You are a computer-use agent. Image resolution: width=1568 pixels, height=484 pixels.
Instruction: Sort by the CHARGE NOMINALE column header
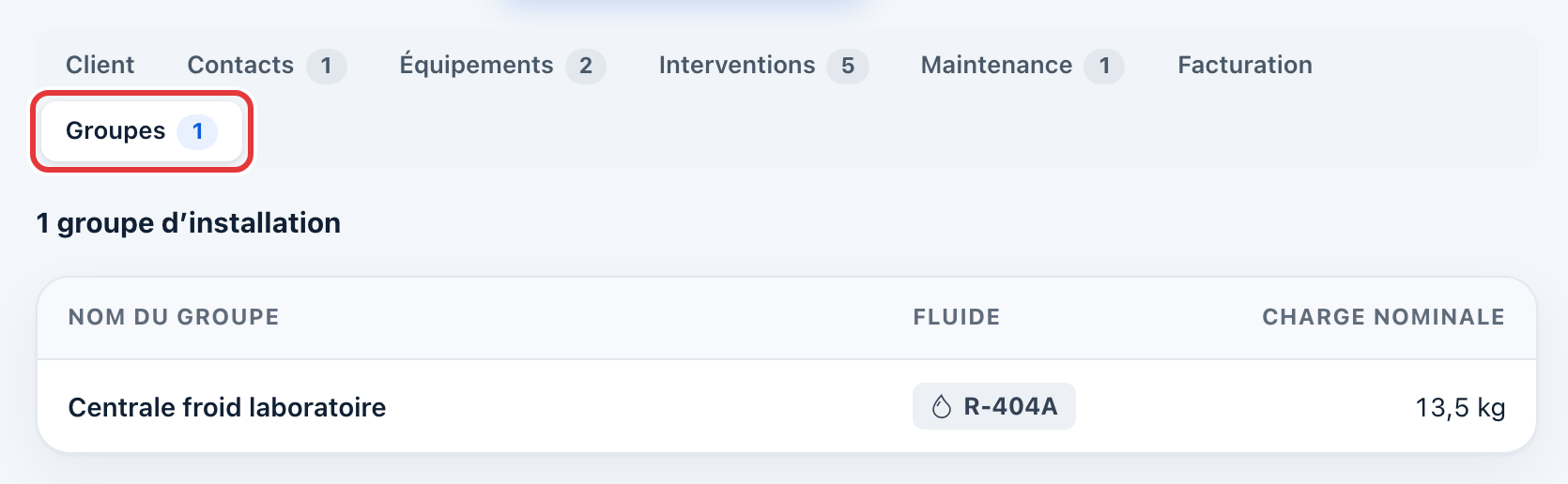pyautogui.click(x=1383, y=317)
